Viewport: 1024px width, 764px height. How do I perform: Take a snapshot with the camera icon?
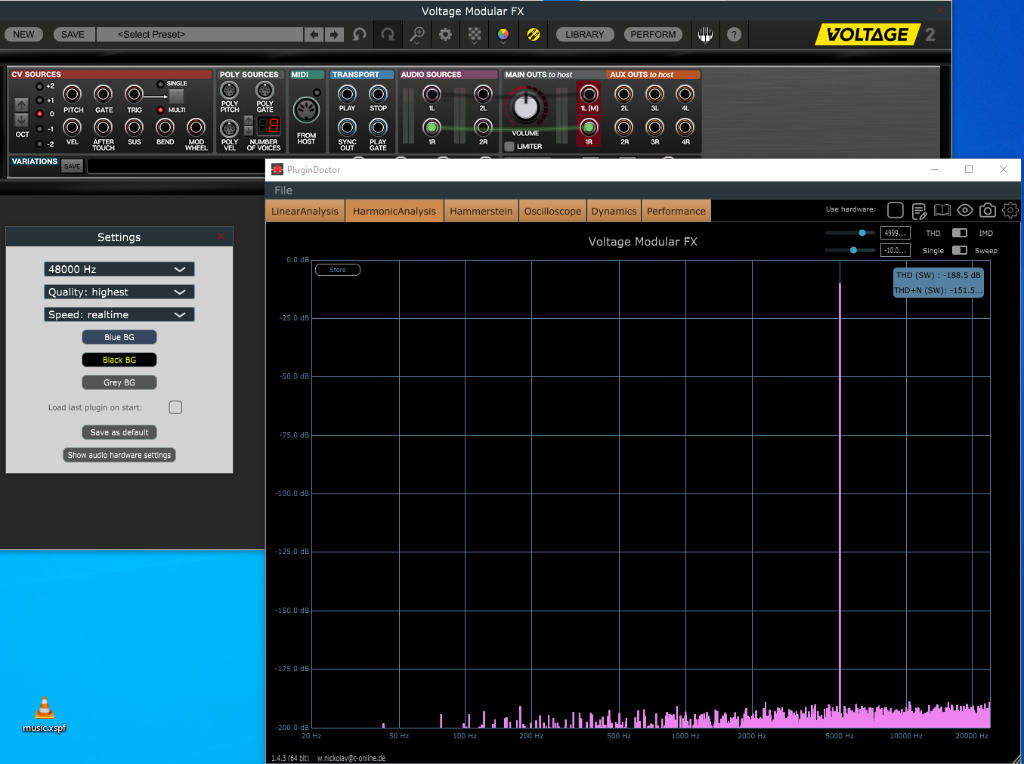987,210
